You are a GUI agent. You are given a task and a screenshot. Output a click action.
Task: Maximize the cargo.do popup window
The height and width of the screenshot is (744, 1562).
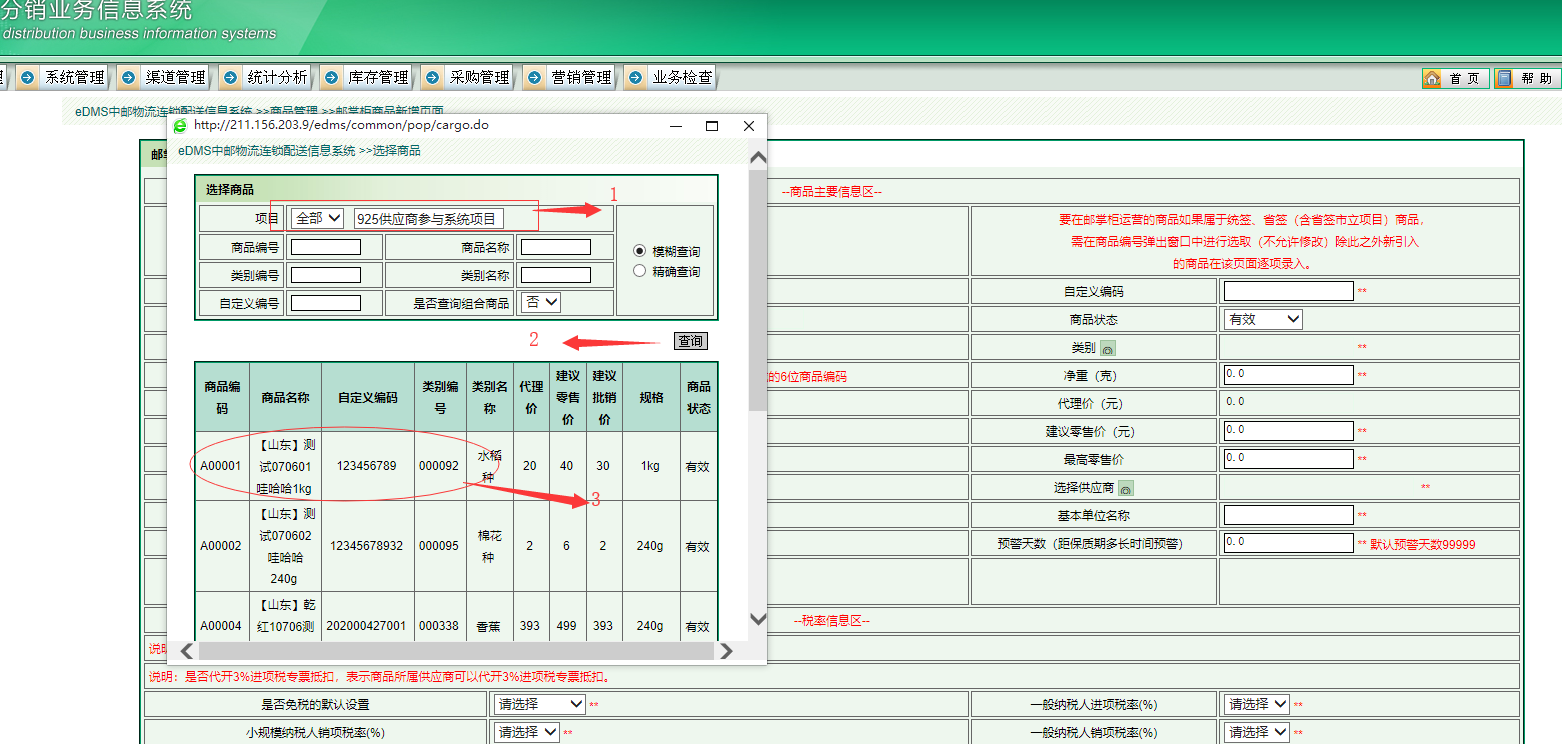point(712,126)
